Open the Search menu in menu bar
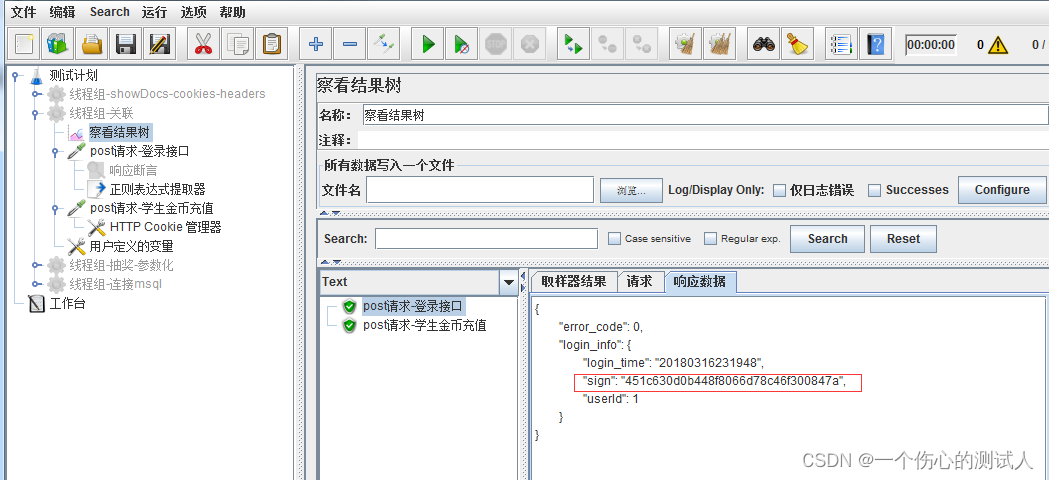Screen dimensions: 1049x480 click(110, 12)
